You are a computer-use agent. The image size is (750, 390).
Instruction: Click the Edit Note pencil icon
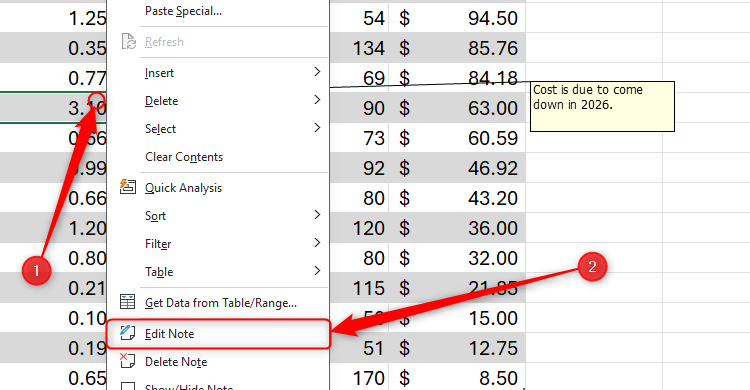127,333
